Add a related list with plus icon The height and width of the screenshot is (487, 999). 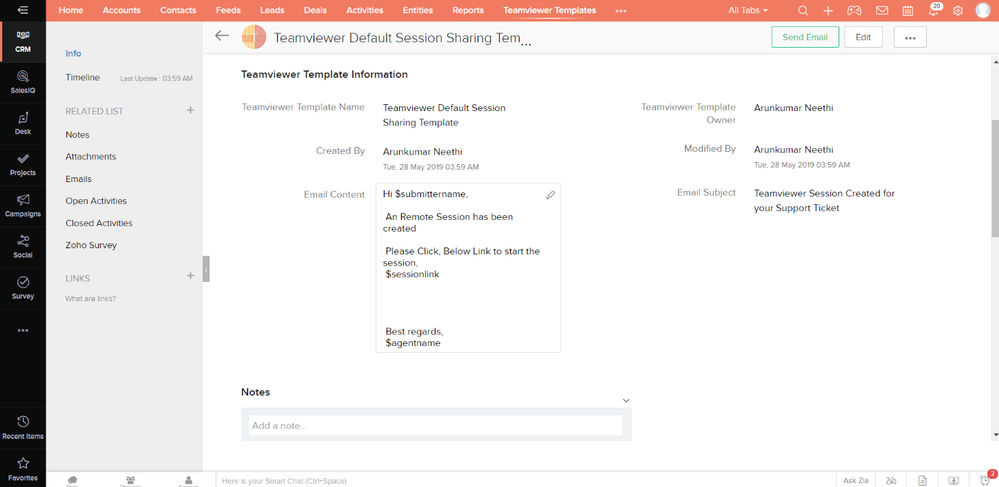click(x=190, y=110)
